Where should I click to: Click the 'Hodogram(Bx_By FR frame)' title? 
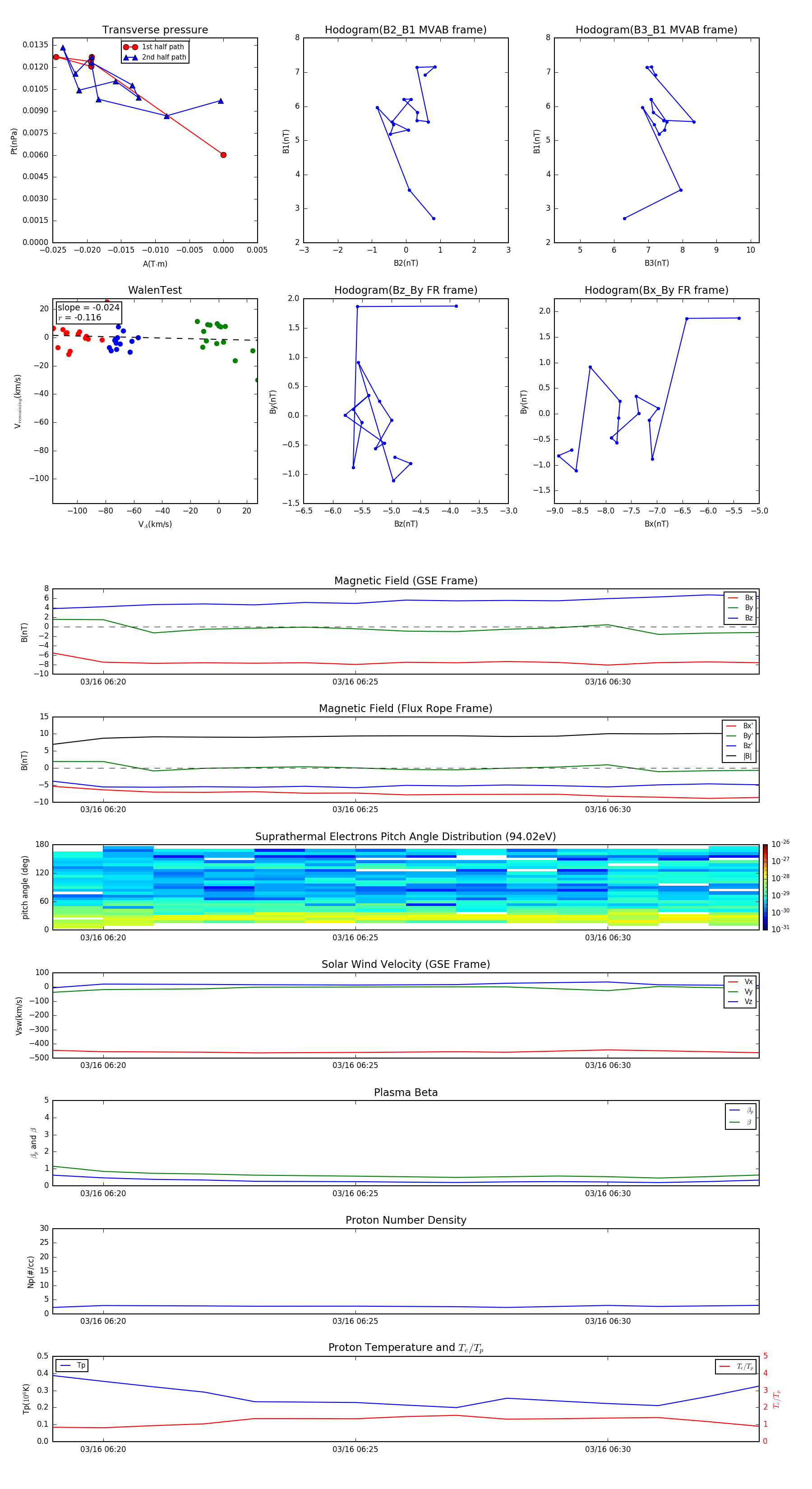click(x=656, y=290)
